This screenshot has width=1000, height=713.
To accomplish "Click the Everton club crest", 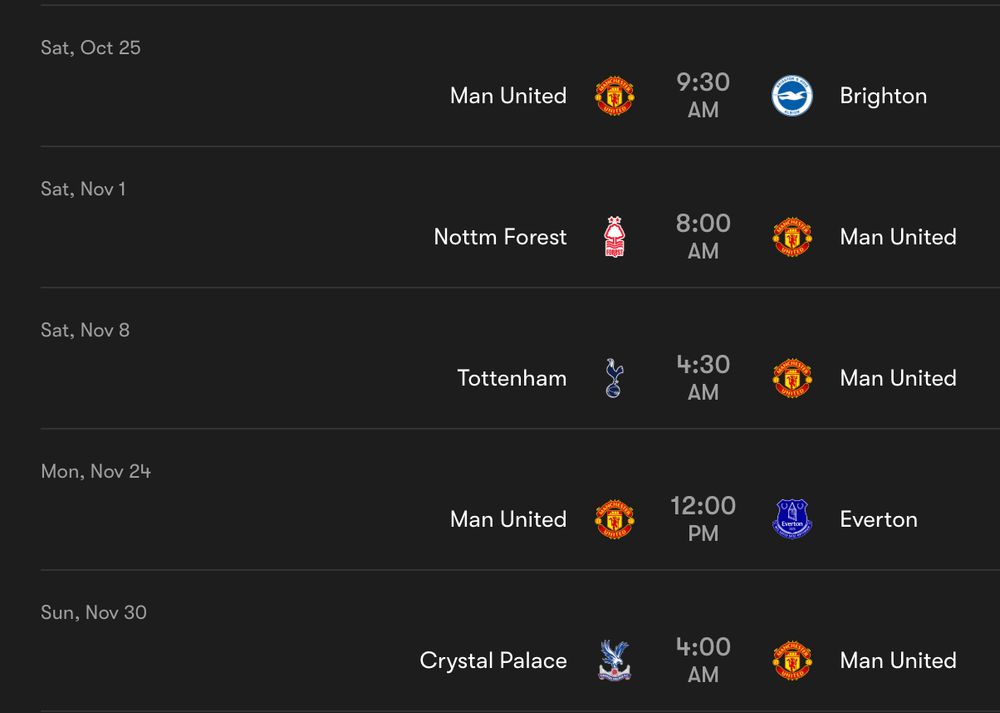I will tap(791, 519).
